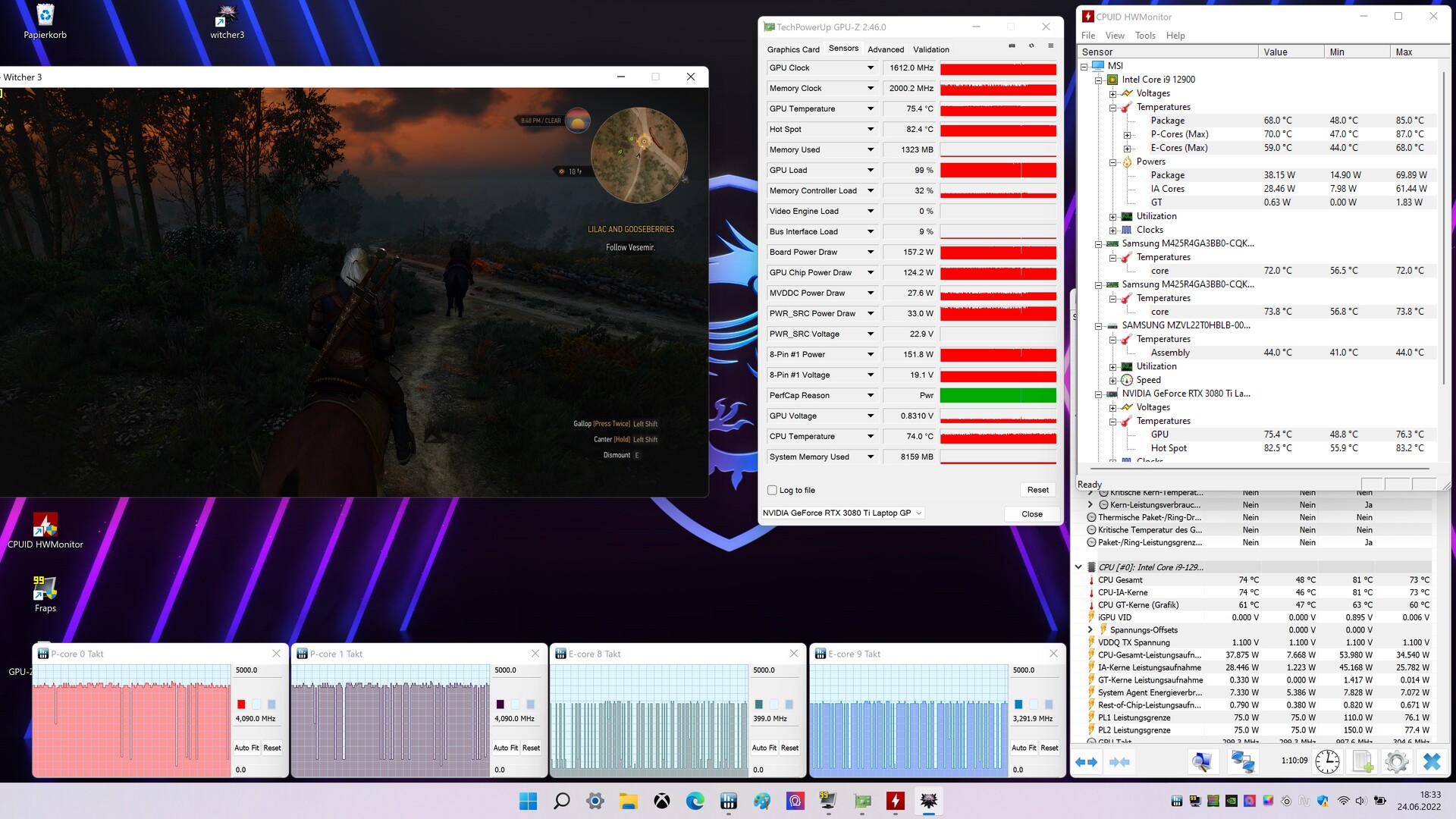Open HWiNFO sensor settings gear icon
The image size is (1456, 819).
[1397, 761]
